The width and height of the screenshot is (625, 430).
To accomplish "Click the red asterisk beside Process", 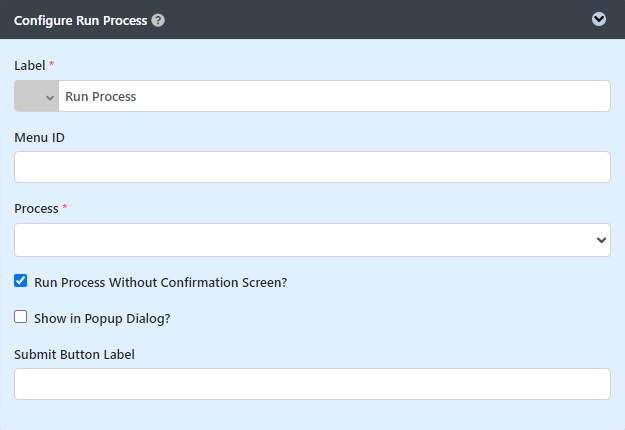I will (x=65, y=208).
